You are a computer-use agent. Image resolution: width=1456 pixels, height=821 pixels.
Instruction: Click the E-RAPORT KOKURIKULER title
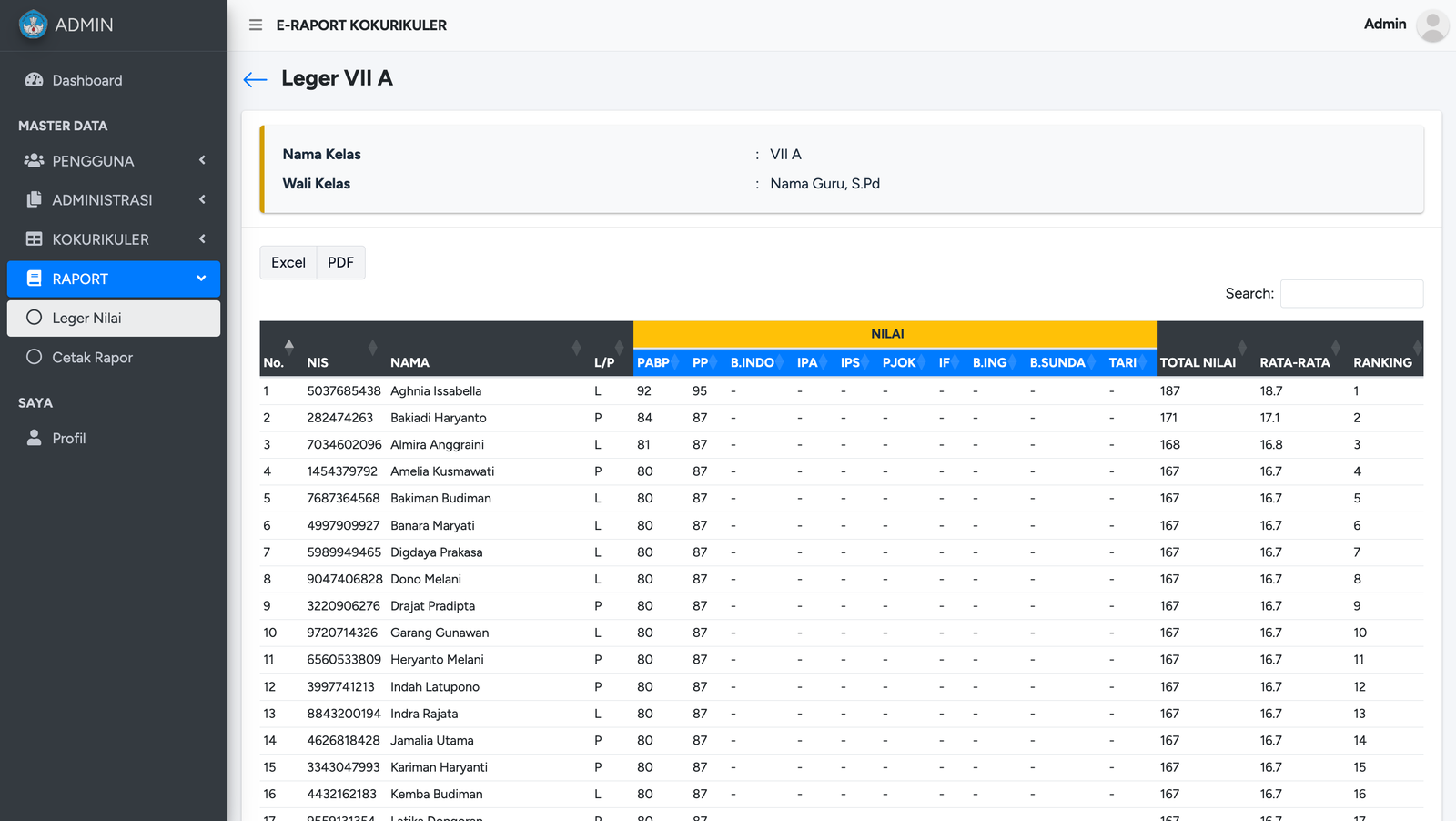click(x=361, y=25)
